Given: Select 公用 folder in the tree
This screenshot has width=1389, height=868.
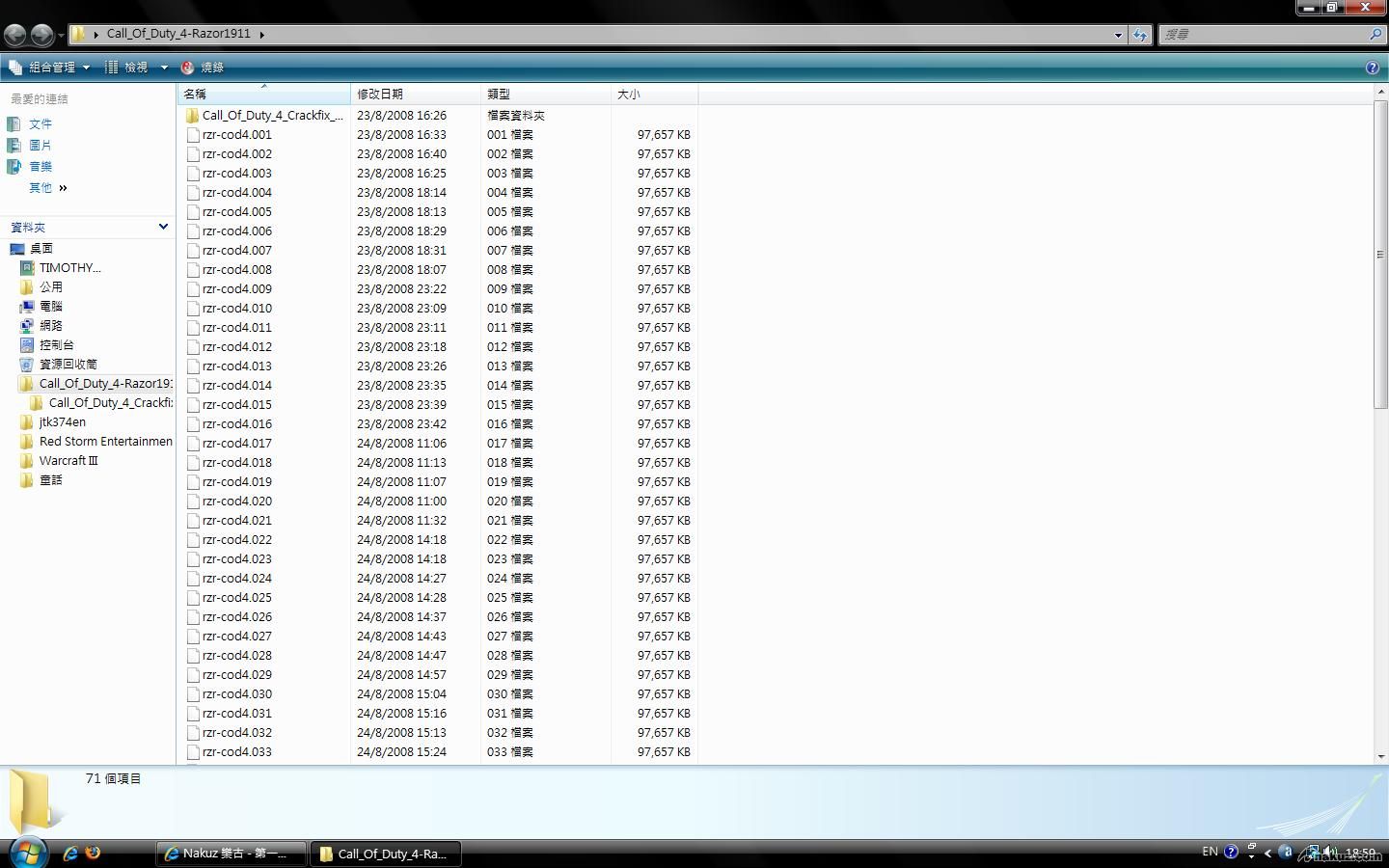Looking at the screenshot, I should coord(51,287).
